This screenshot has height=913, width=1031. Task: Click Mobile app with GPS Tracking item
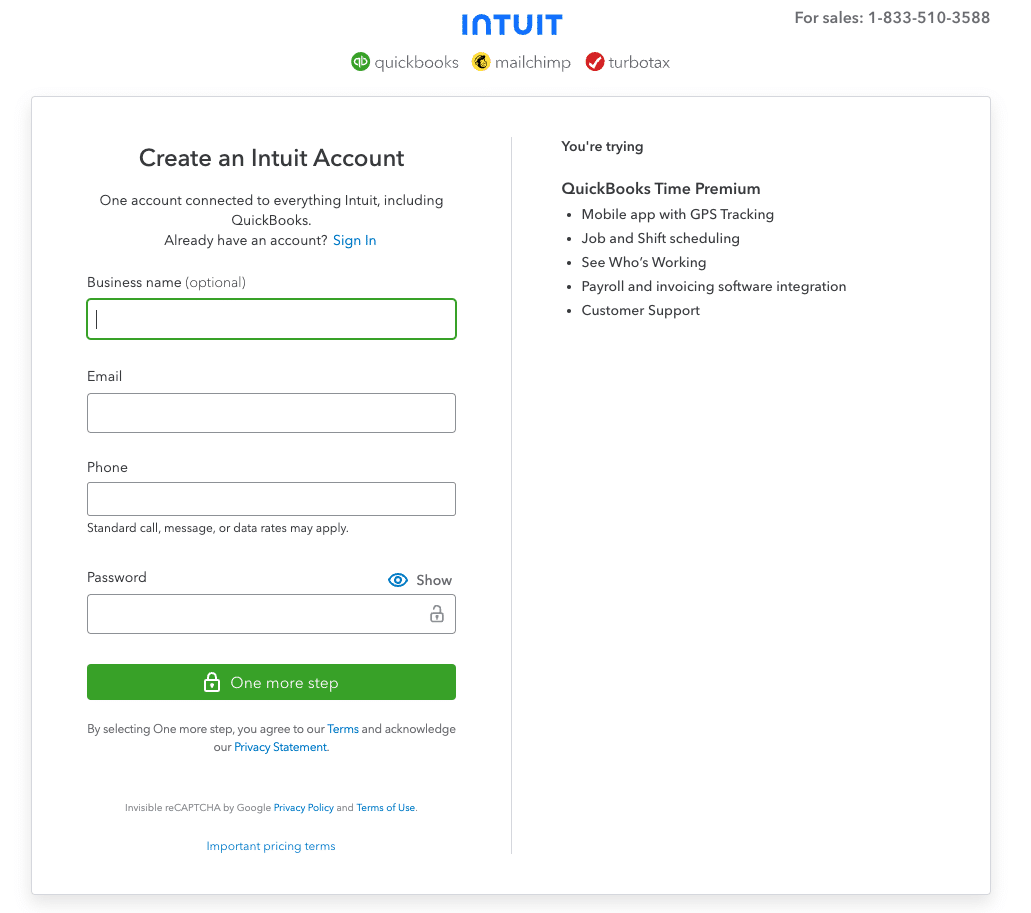pos(677,214)
